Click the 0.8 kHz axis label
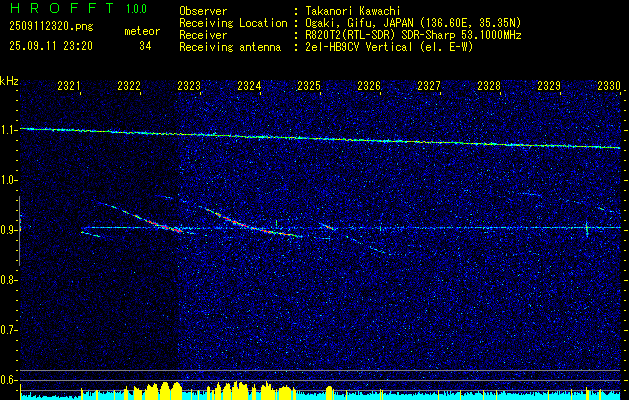 [x=8, y=280]
